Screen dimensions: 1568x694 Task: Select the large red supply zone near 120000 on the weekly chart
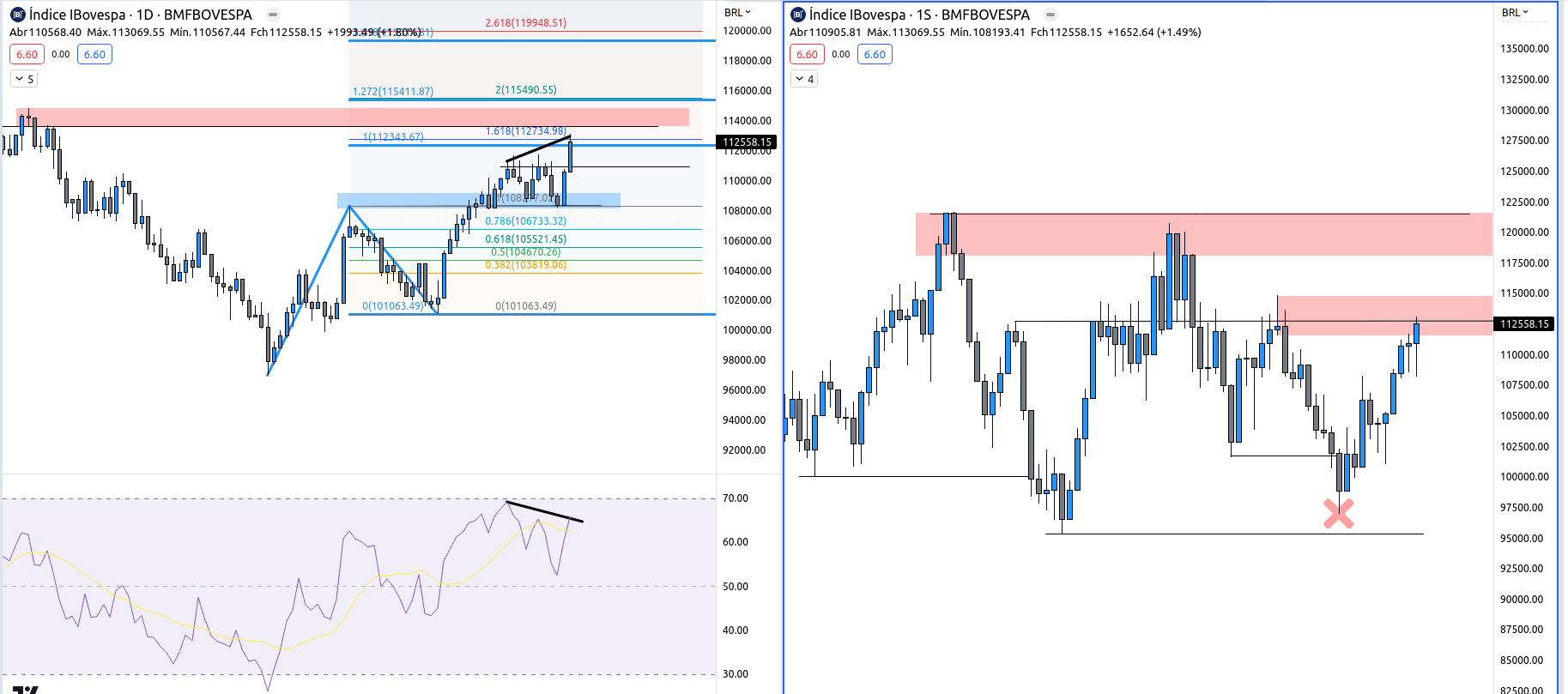click(x=1203, y=234)
